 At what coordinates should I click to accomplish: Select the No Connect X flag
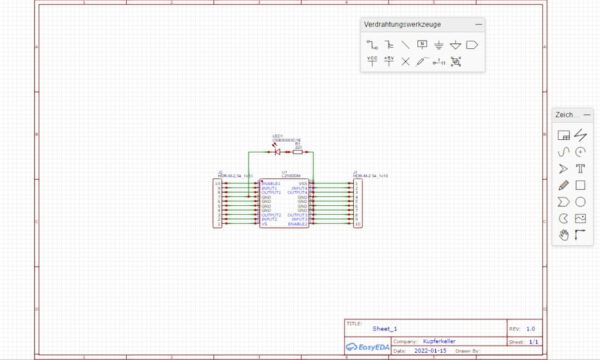405,62
